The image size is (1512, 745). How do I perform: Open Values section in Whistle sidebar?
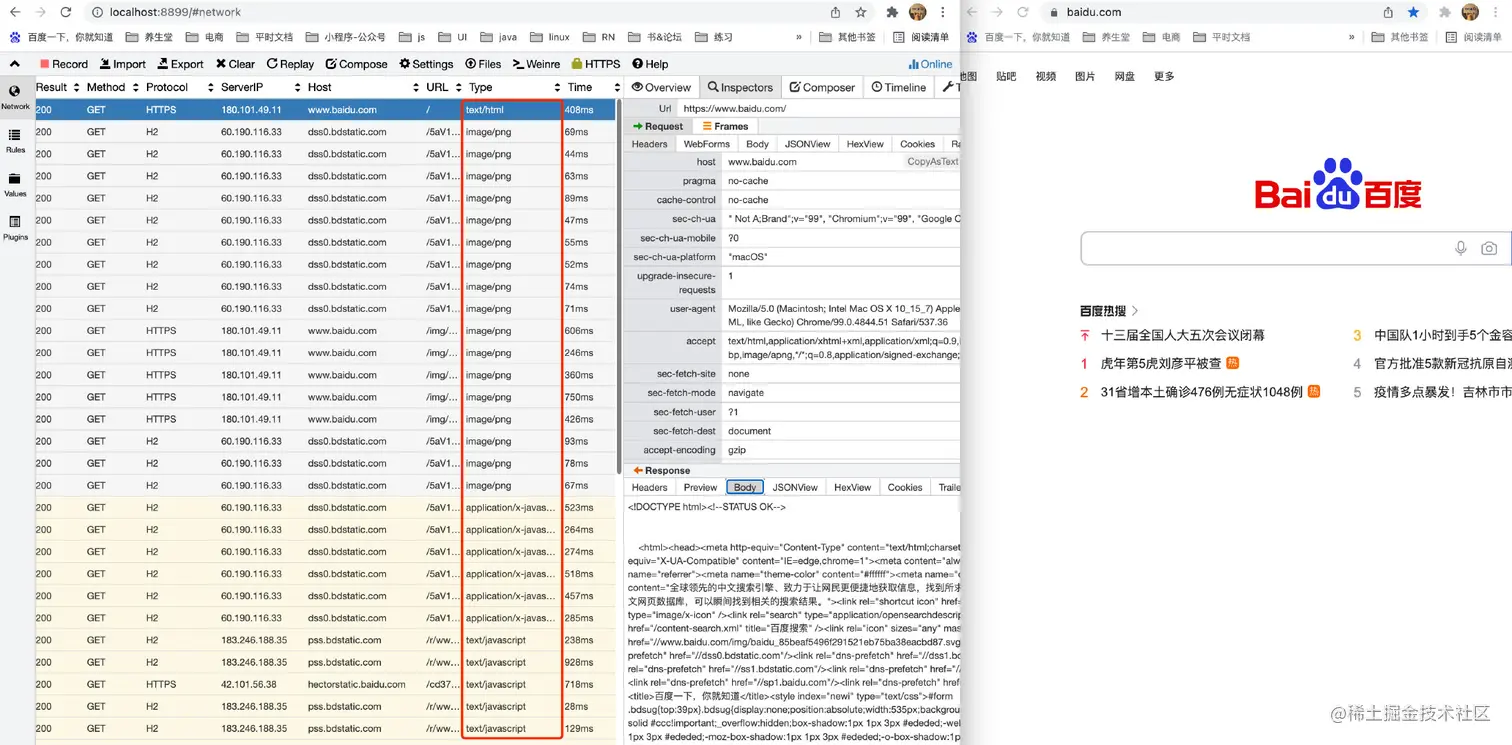tap(15, 185)
